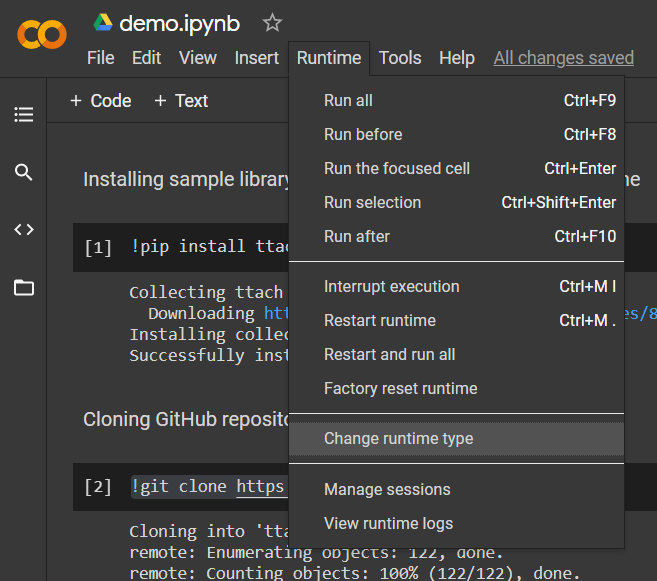Select View runtime logs
The height and width of the screenshot is (581, 657).
click(388, 523)
